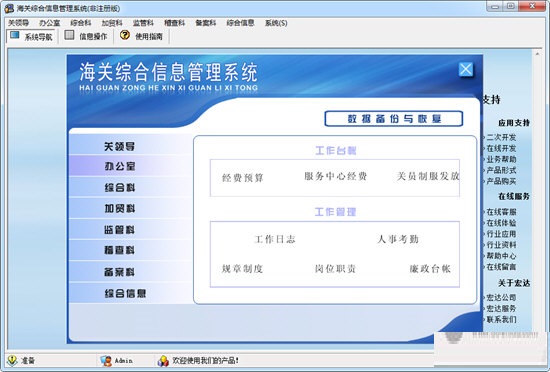Open the 综合科 menu in the menu bar

click(x=81, y=23)
